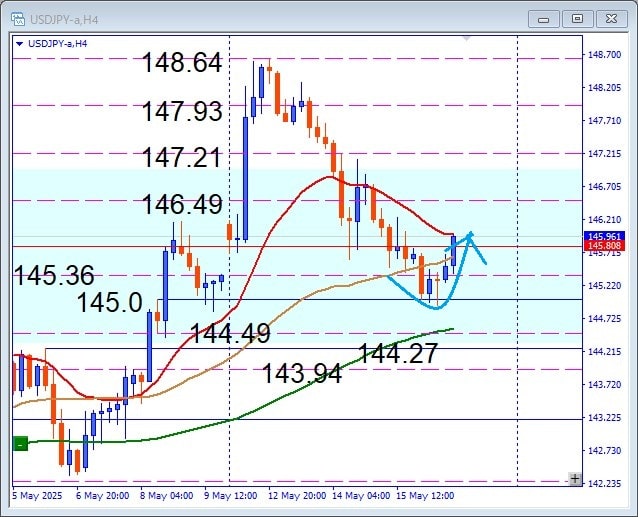Click the chart window icon in the title bar
The image size is (638, 517).
pyautogui.click(x=18, y=19)
